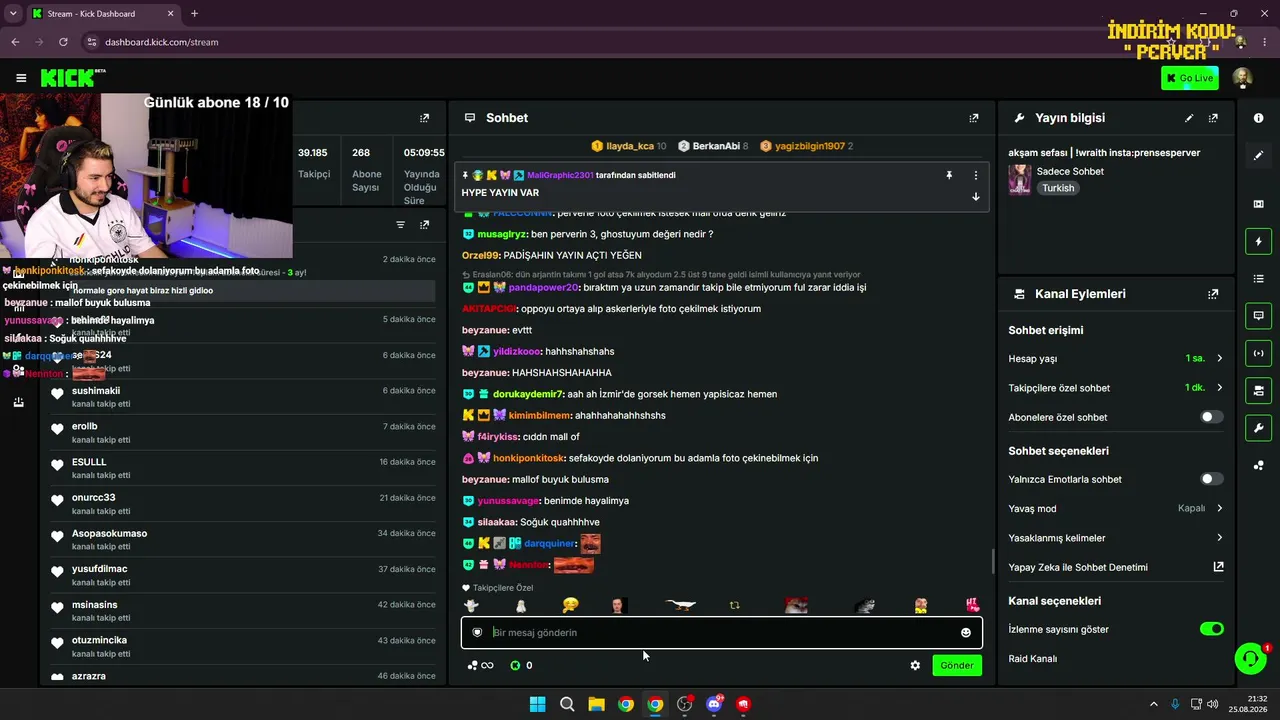
Task: Open the profile avatar menu
Action: 1242,78
